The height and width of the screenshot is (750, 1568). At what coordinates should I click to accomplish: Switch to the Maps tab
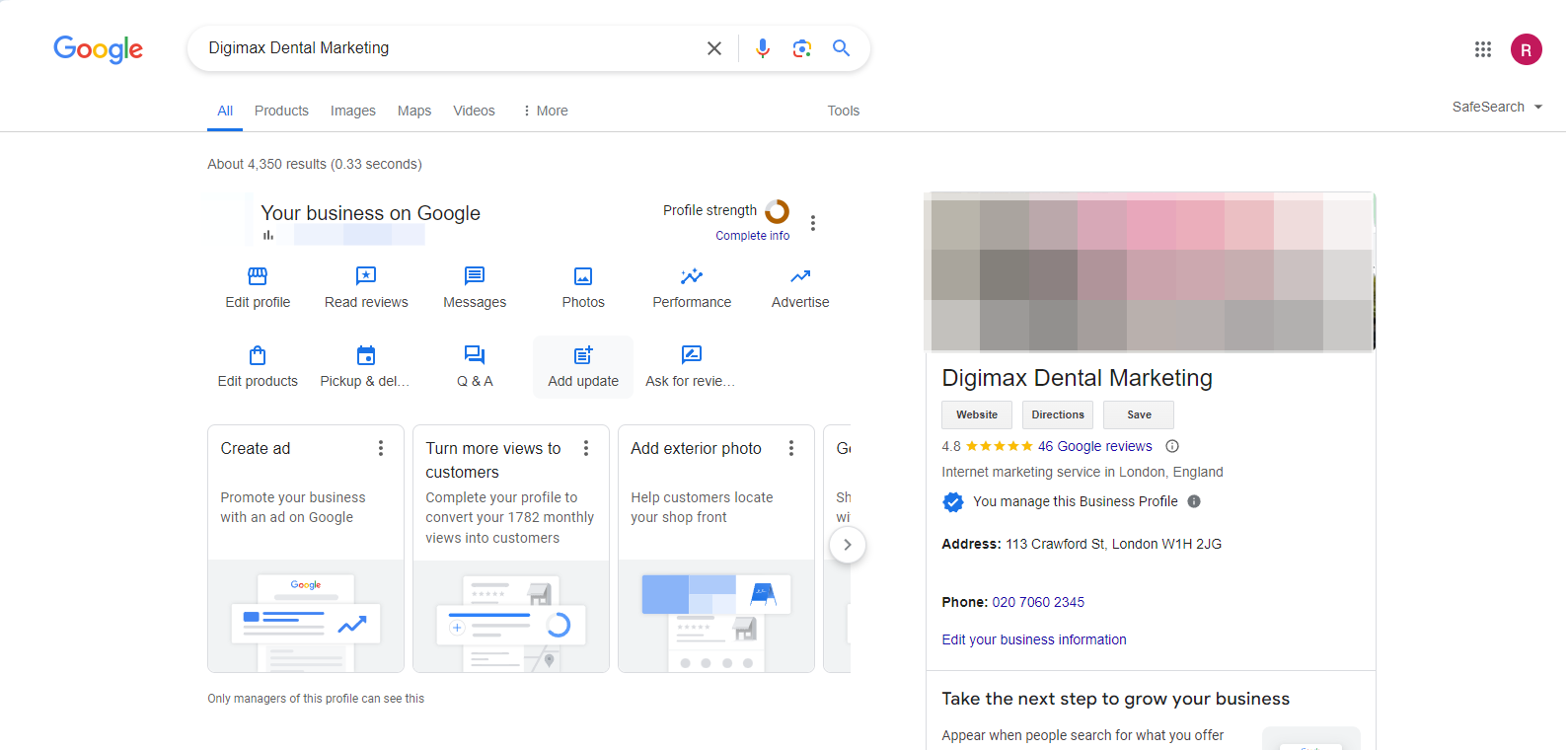(414, 111)
